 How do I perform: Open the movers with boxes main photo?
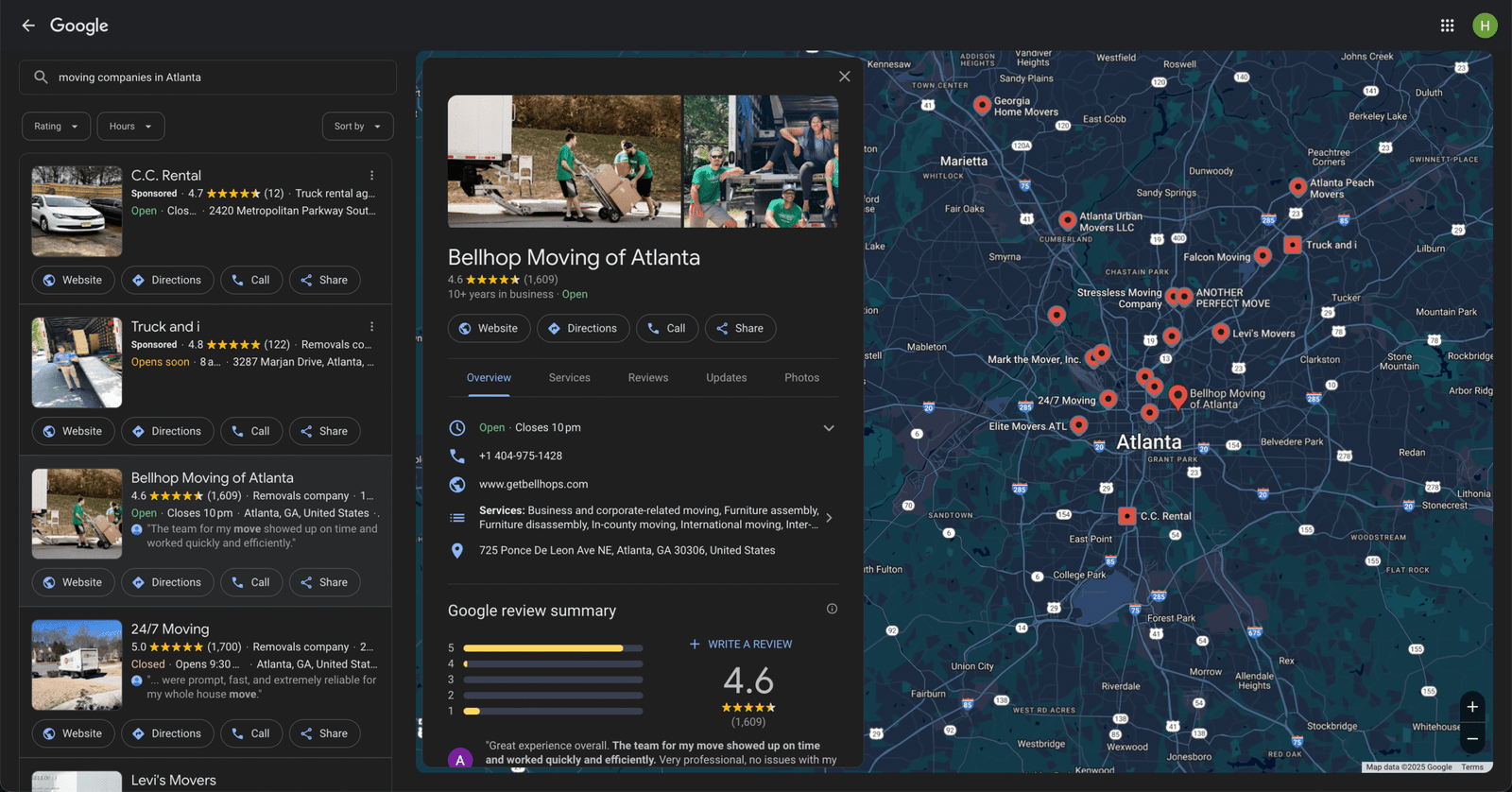coord(564,162)
